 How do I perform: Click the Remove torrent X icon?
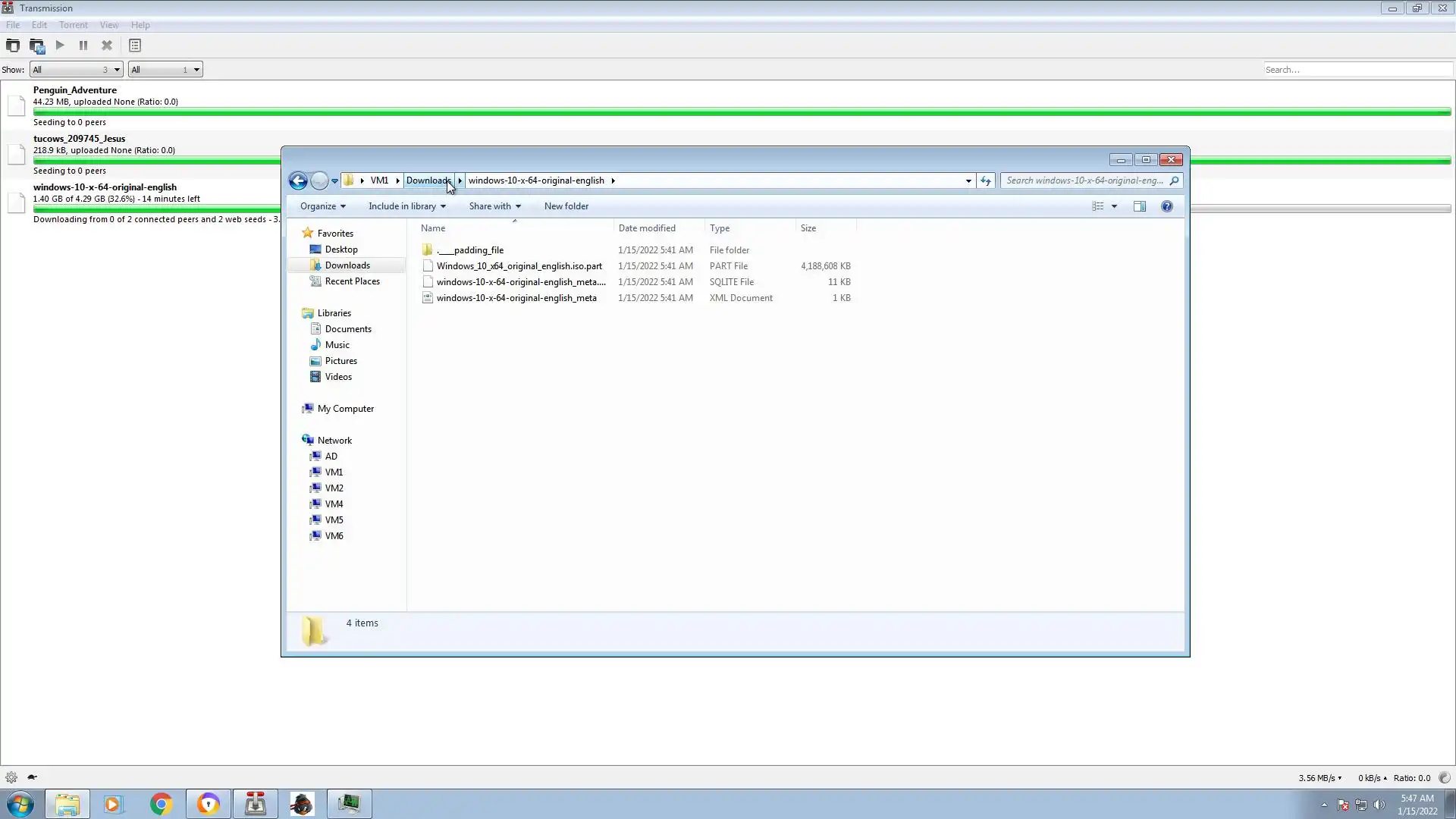coord(107,45)
